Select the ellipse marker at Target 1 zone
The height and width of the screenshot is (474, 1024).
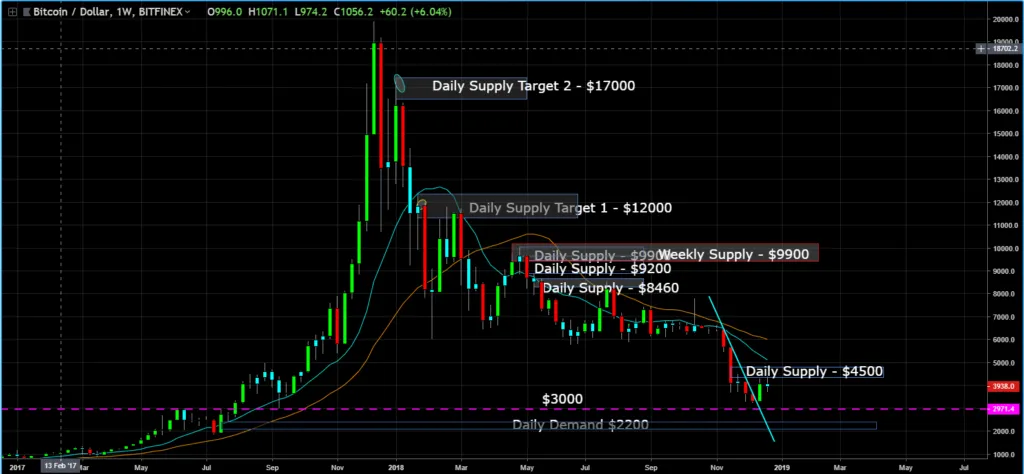[422, 204]
